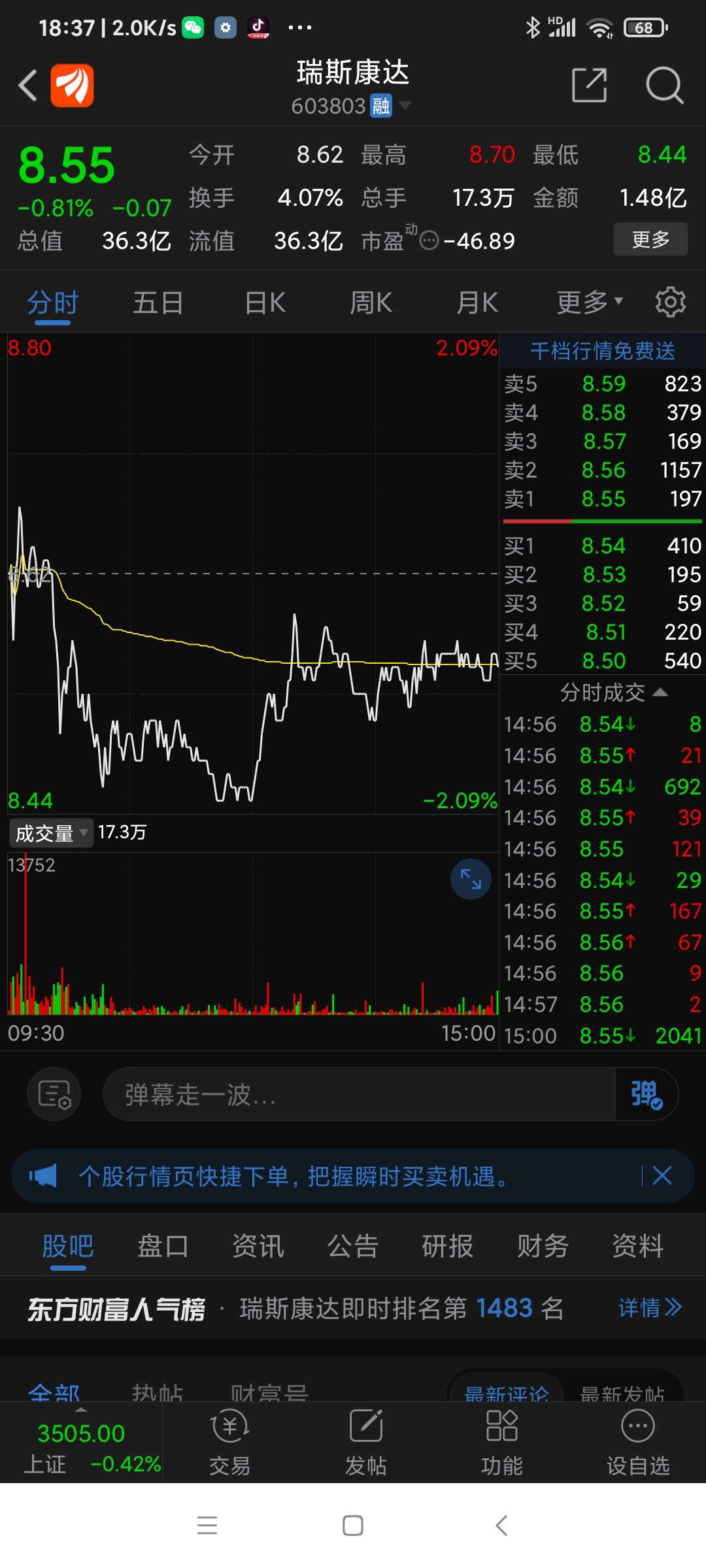Tap the 更多 button in quote summary
This screenshot has width=706, height=1568.
click(650, 239)
